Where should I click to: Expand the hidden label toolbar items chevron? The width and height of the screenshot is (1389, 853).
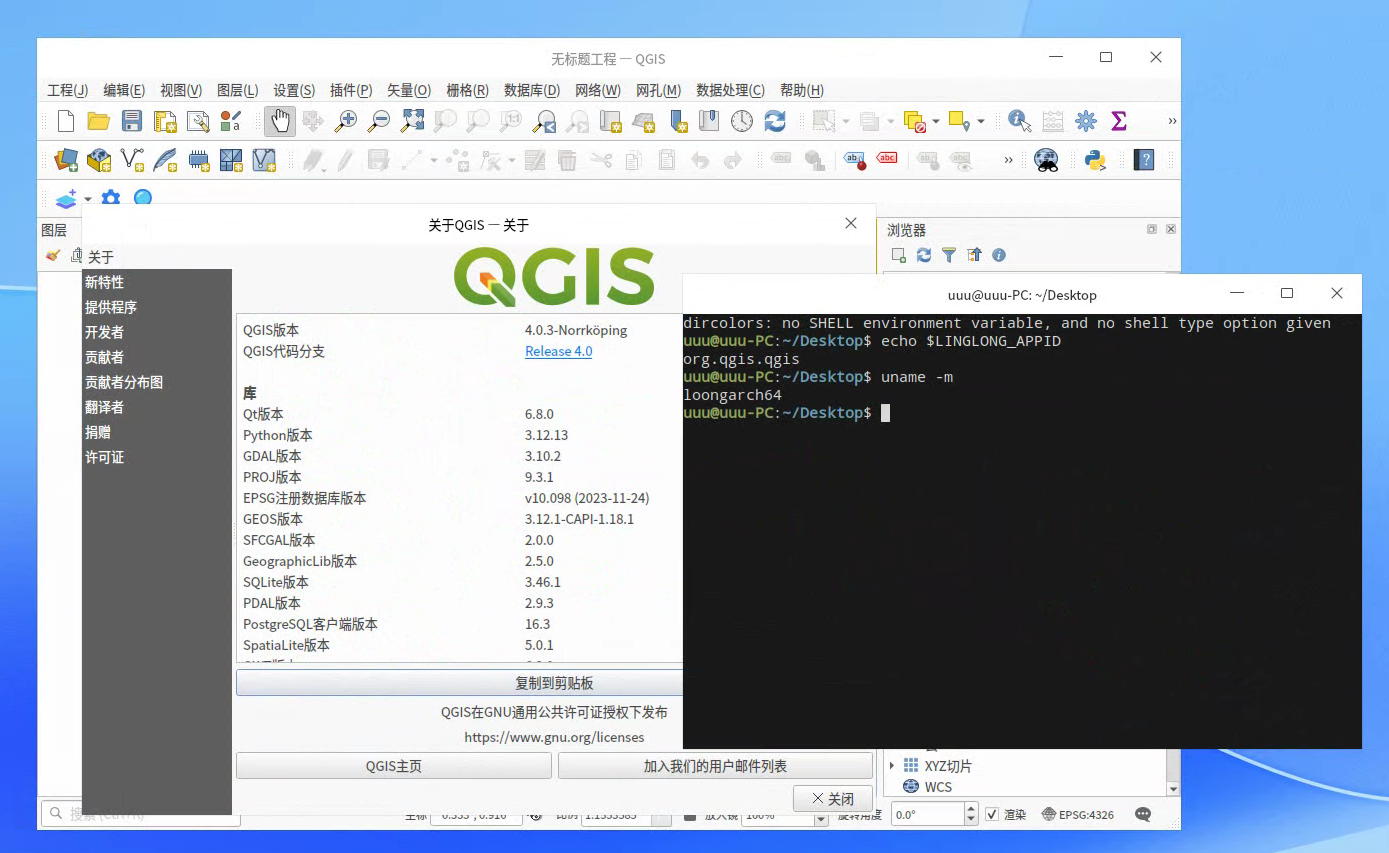(1008, 159)
